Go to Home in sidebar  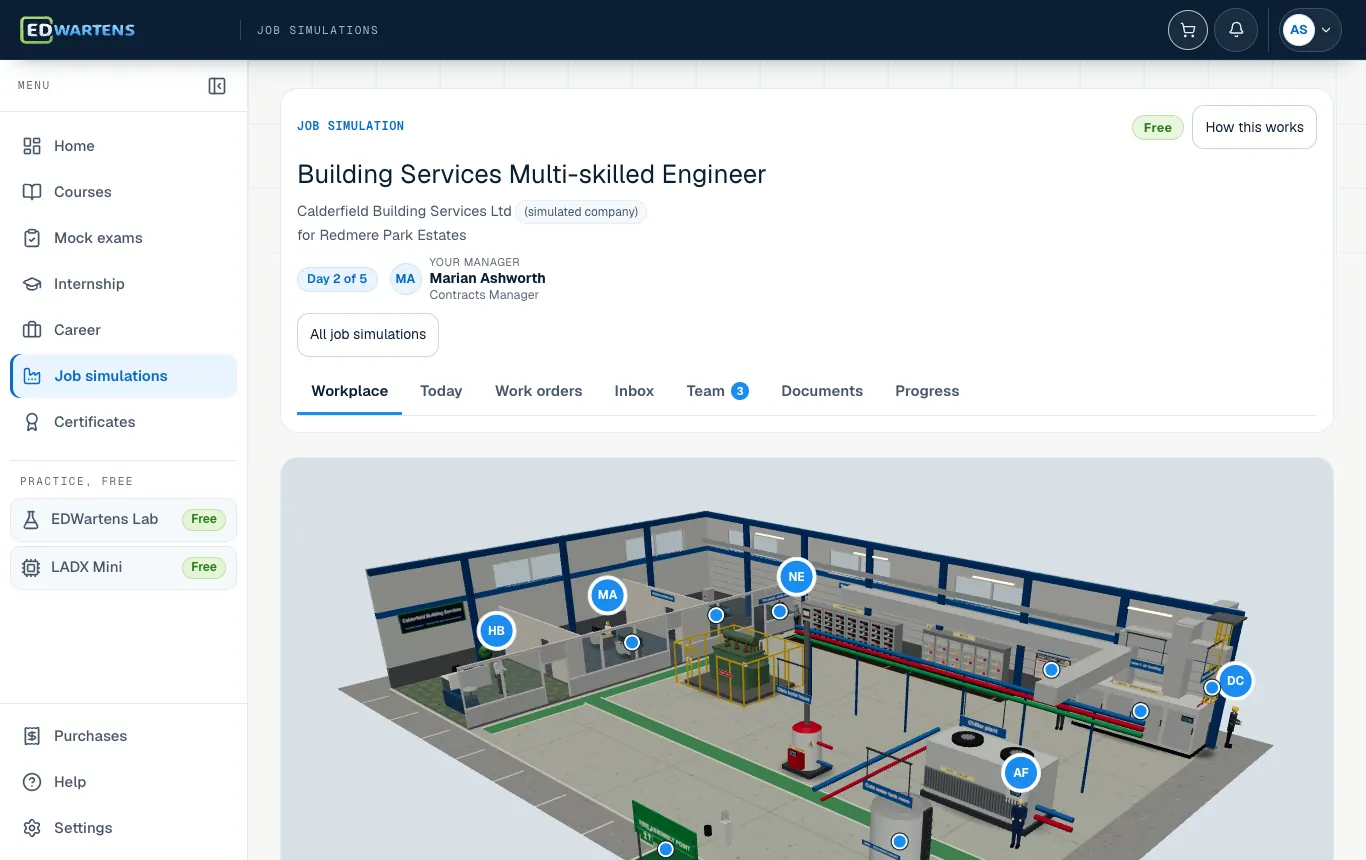click(x=124, y=146)
